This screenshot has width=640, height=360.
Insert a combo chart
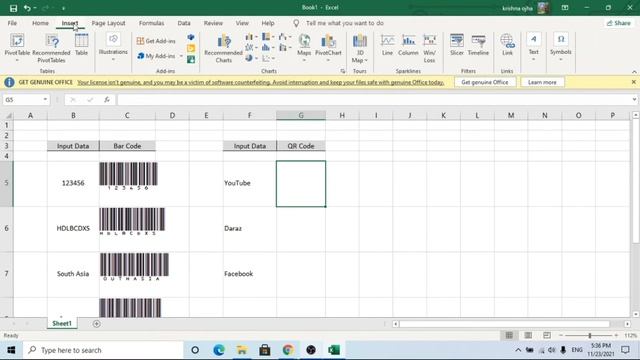click(284, 48)
